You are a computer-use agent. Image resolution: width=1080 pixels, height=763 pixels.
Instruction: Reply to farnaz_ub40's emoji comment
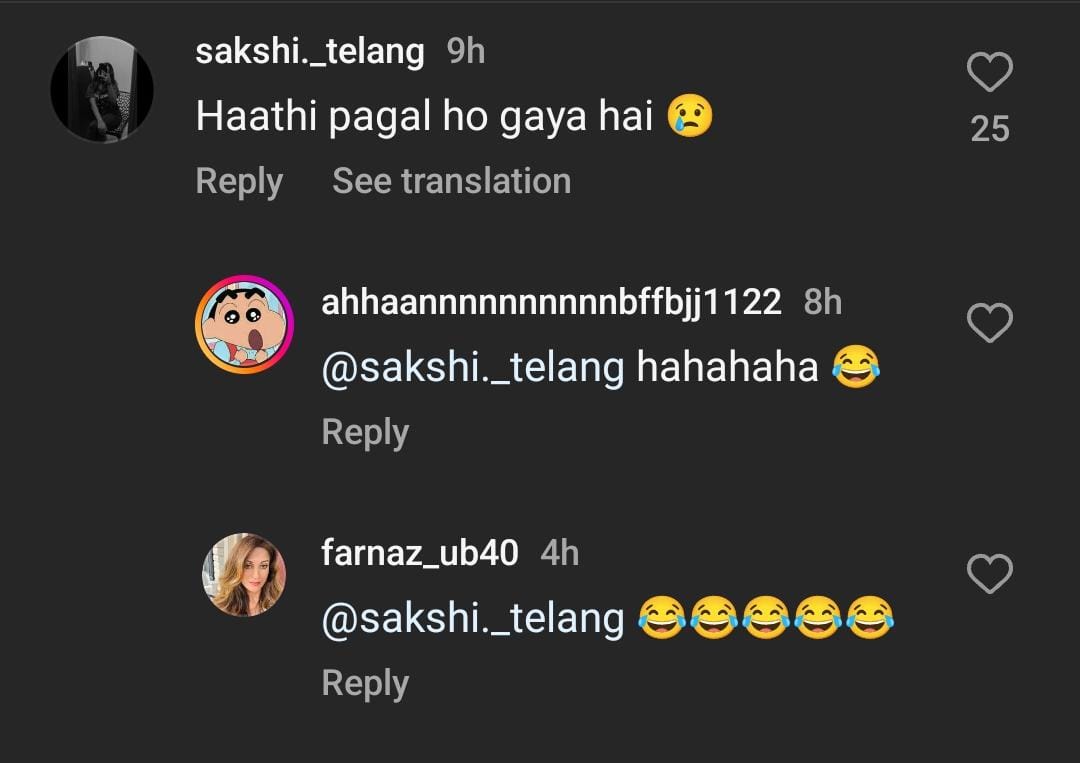coord(365,683)
